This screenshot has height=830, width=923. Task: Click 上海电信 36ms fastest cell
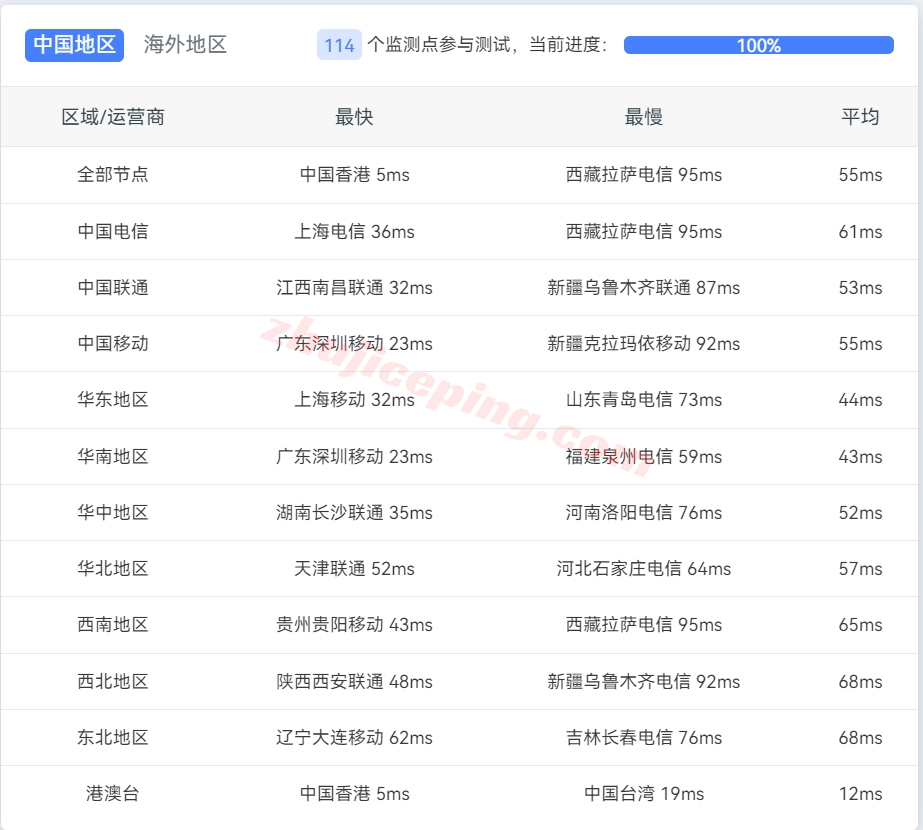[x=354, y=231]
